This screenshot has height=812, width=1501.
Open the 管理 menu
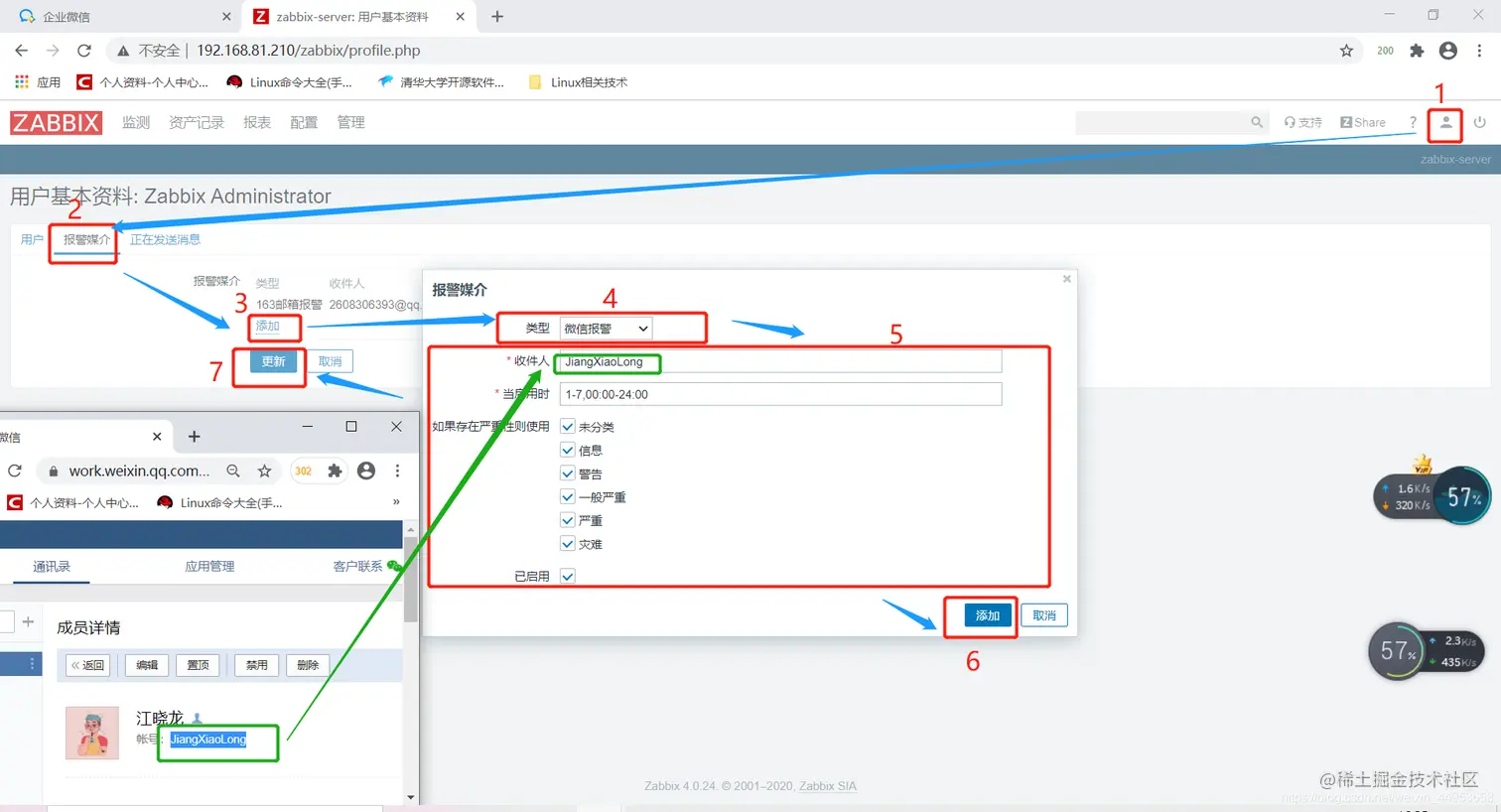point(350,122)
